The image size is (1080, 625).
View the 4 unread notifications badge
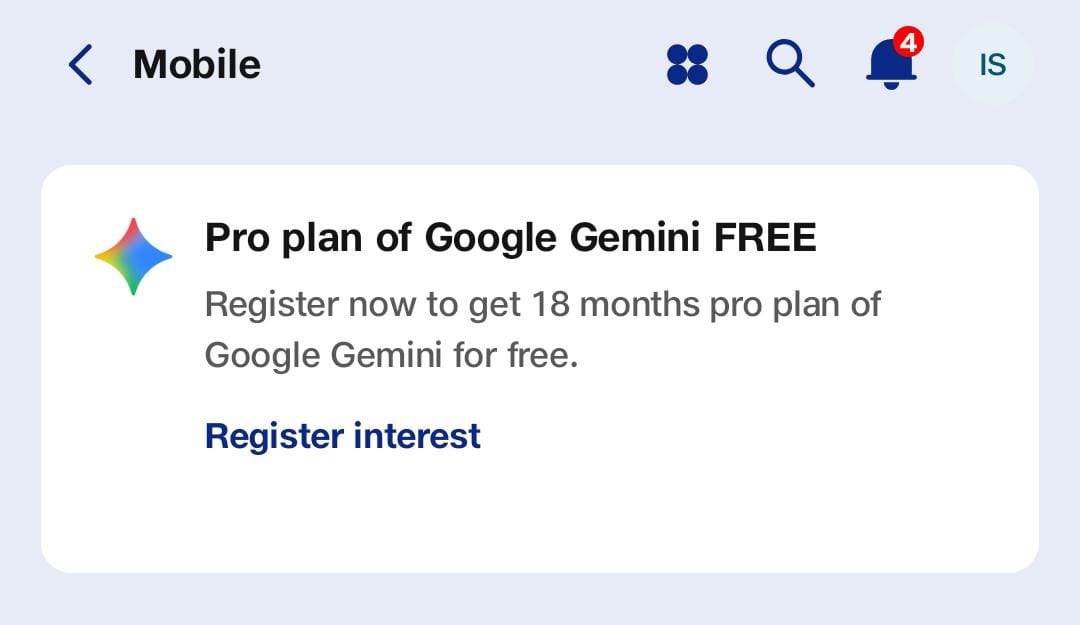[x=912, y=43]
